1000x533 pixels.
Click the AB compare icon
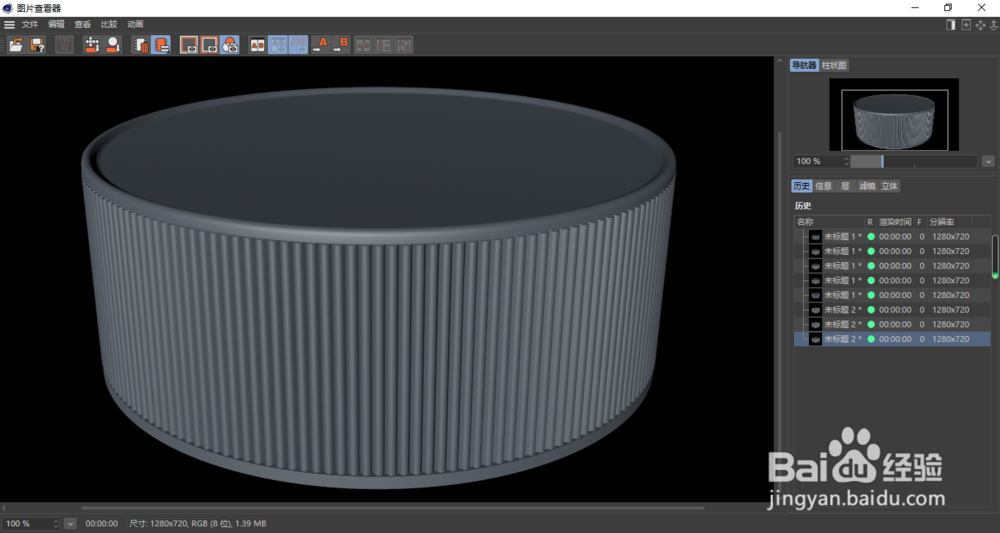point(258,45)
